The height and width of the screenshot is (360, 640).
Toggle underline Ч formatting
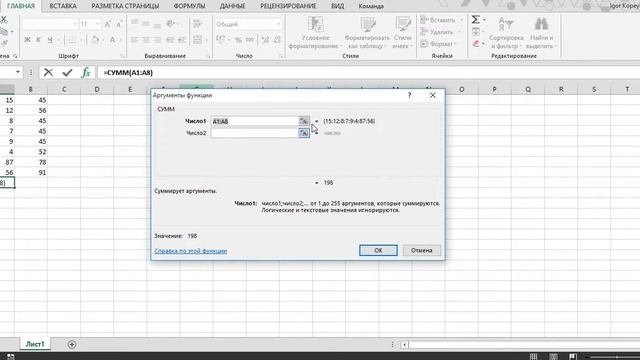click(x=50, y=40)
